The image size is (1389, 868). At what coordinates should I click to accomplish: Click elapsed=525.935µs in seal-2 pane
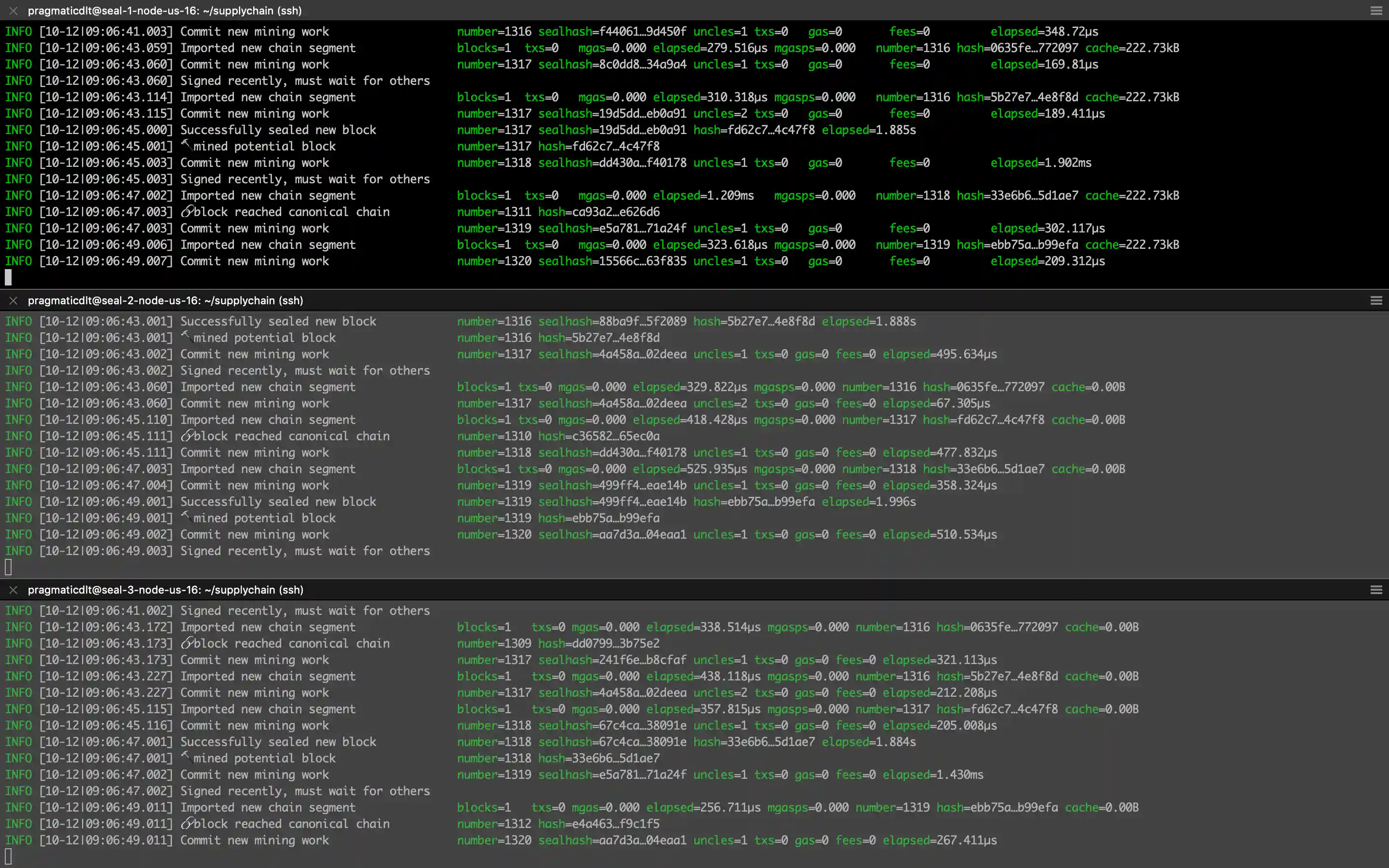(x=690, y=469)
